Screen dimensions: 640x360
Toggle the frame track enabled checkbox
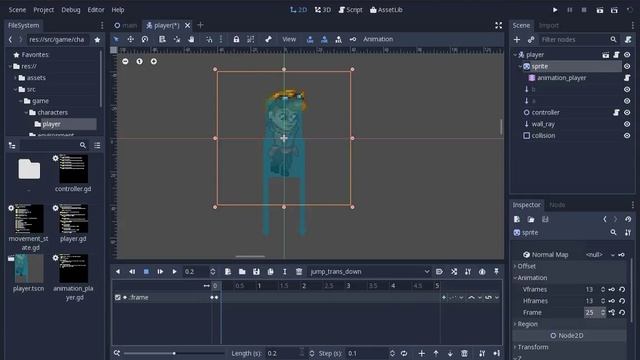click(118, 298)
